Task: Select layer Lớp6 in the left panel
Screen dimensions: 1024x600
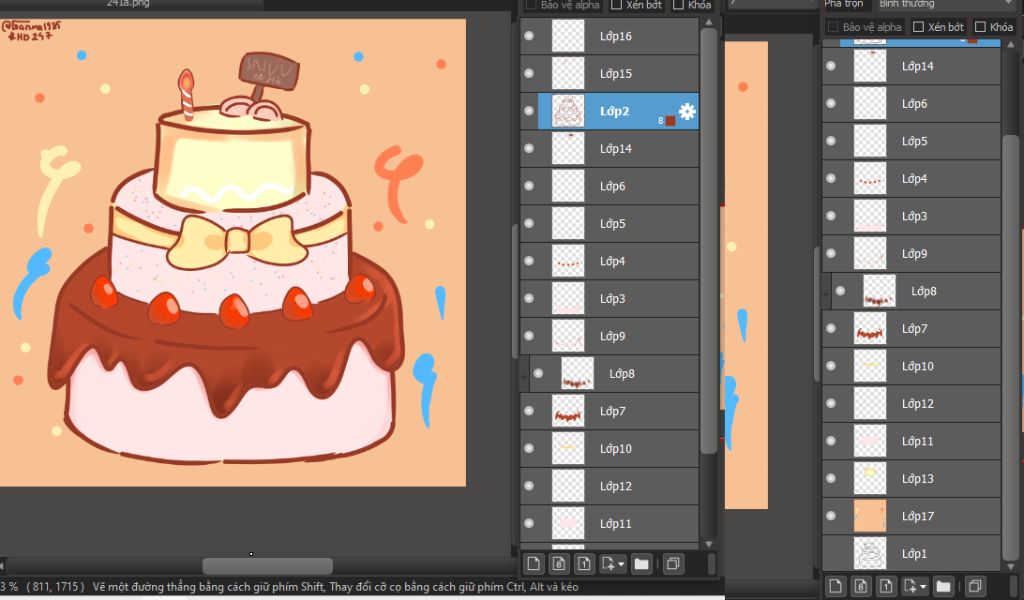Action: tap(609, 186)
